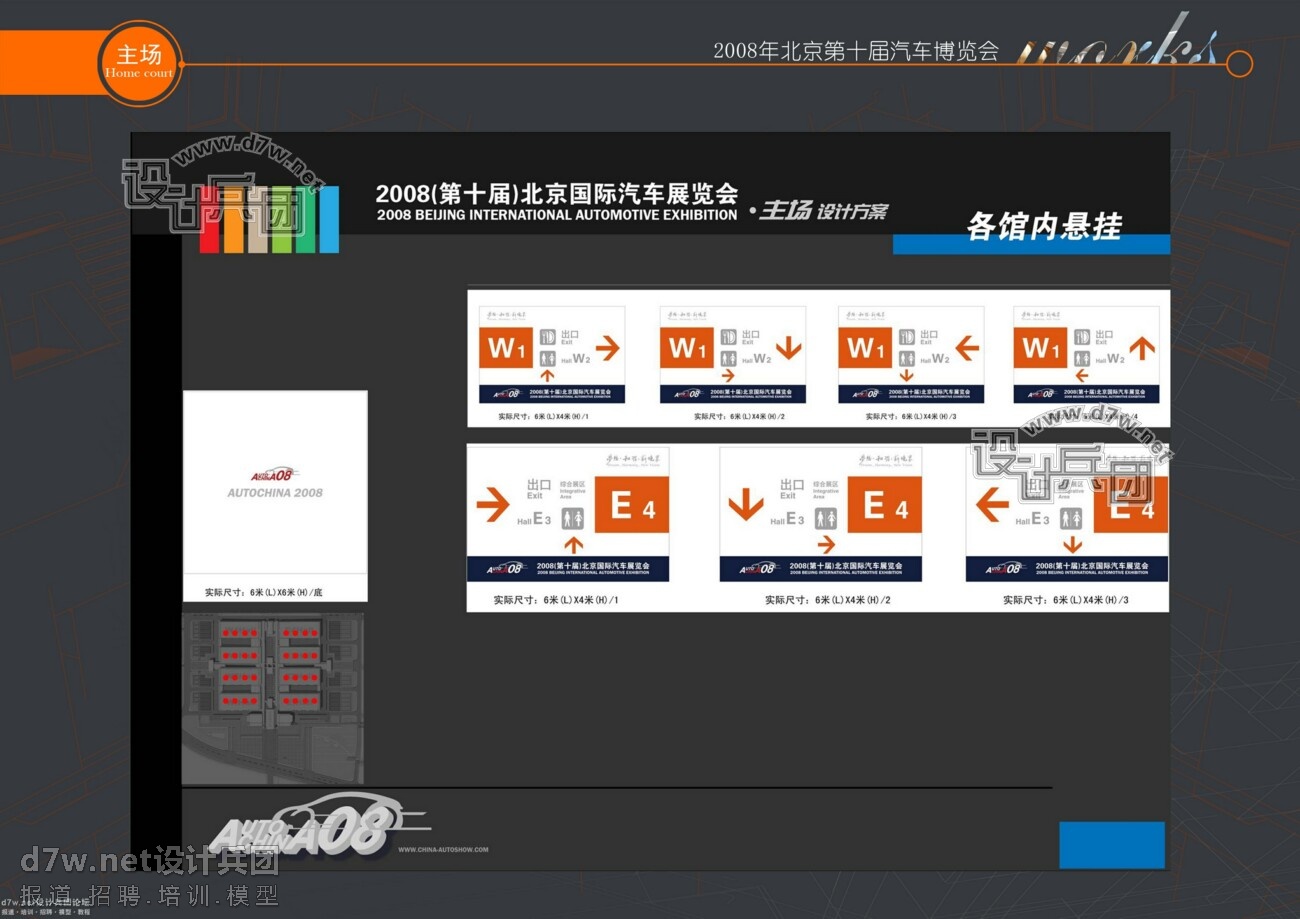Click 出口 Exit text on E4 sign /2

792,488
